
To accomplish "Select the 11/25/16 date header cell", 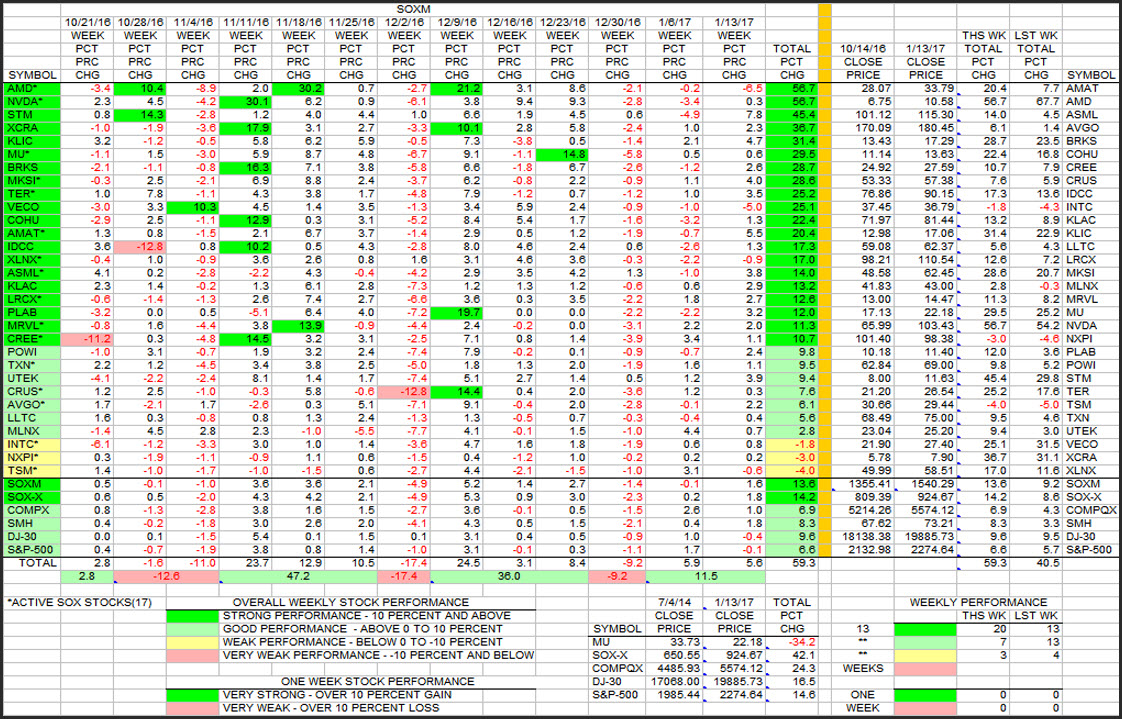I will click(351, 23).
